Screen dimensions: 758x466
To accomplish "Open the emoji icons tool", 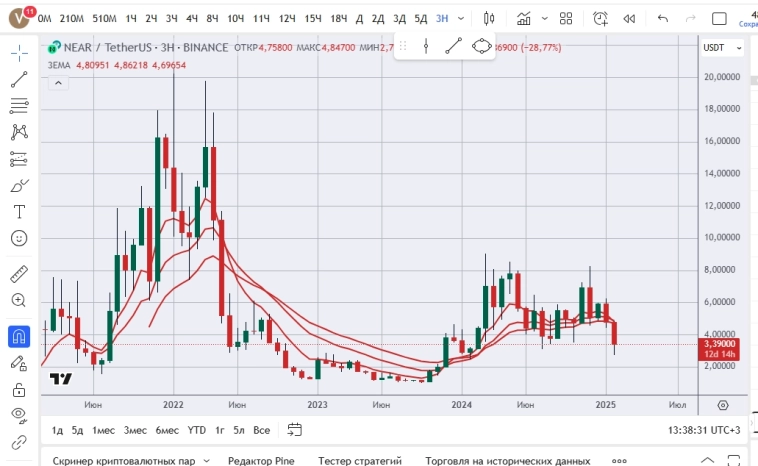I will click(x=19, y=238).
